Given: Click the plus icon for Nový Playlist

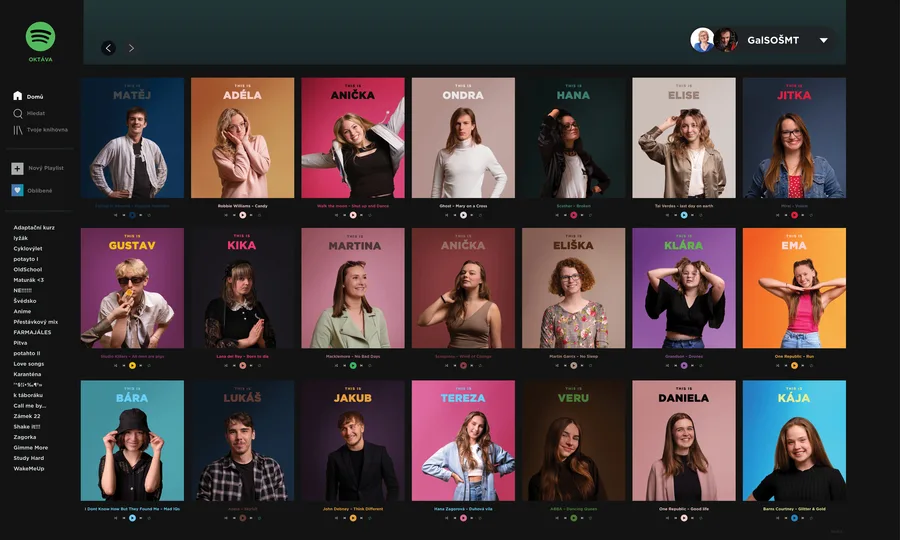Looking at the screenshot, I should pyautogui.click(x=17, y=168).
